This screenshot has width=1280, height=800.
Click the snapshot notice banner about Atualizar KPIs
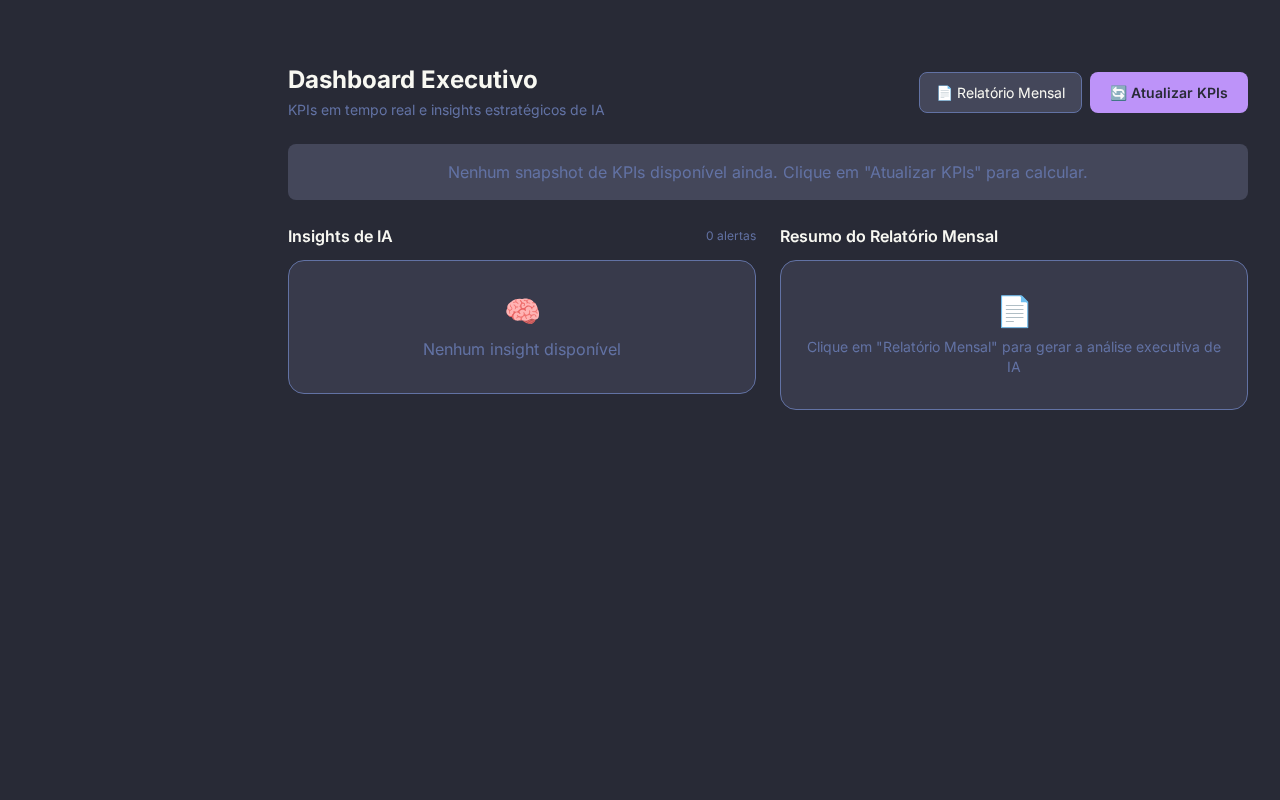coord(768,172)
